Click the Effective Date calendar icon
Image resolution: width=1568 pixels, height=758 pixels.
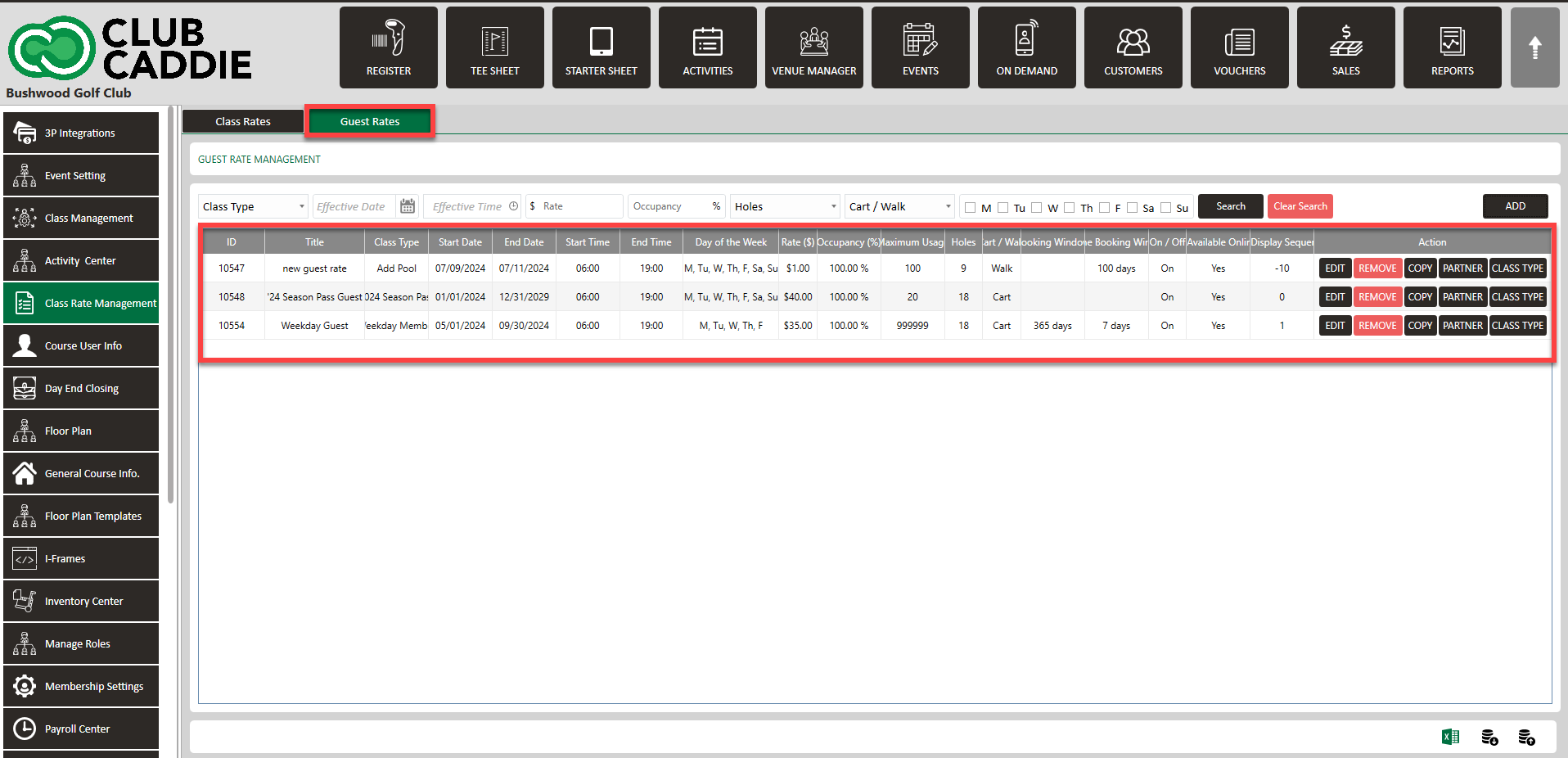(408, 206)
